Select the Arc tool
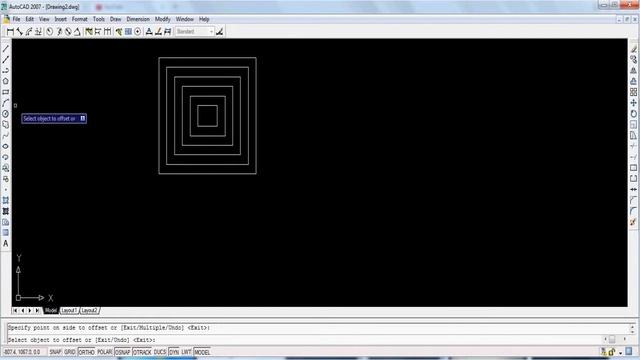This screenshot has height=360, width=640. point(6,103)
